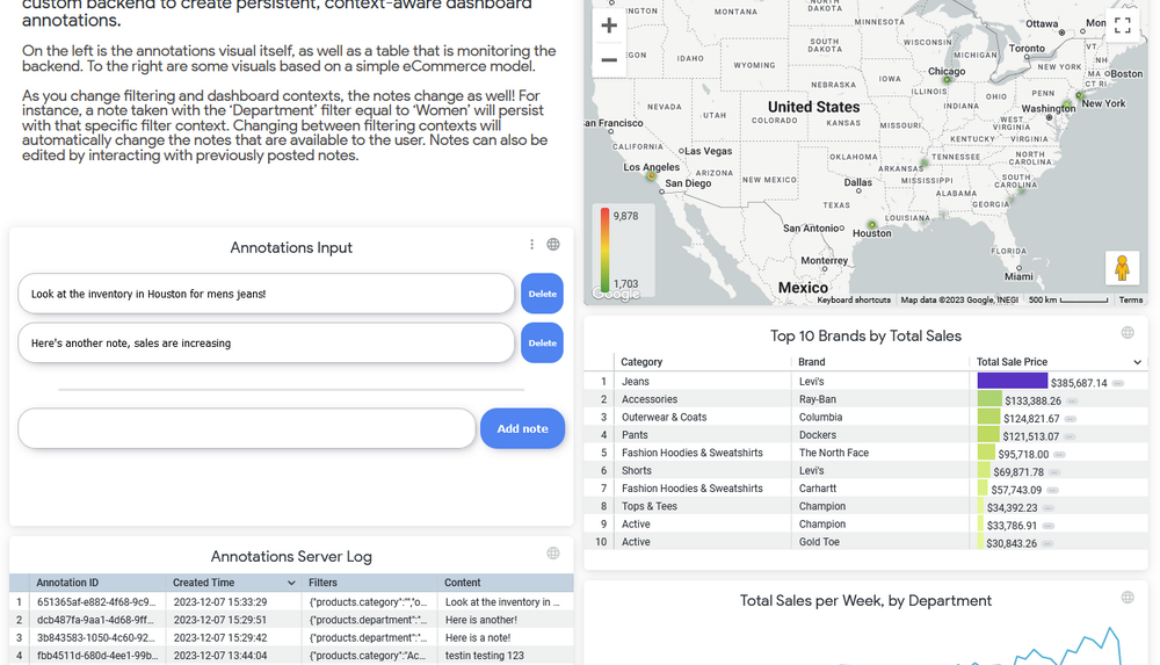Click the map heat legend color bar

tap(605, 249)
